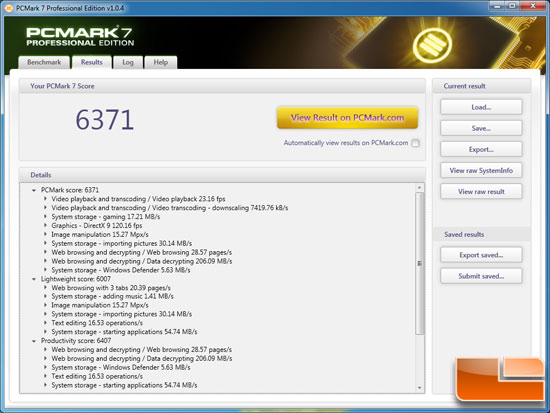Click the details scrollbar up arrow
Image resolution: width=550 pixels, height=413 pixels.
coord(419,188)
